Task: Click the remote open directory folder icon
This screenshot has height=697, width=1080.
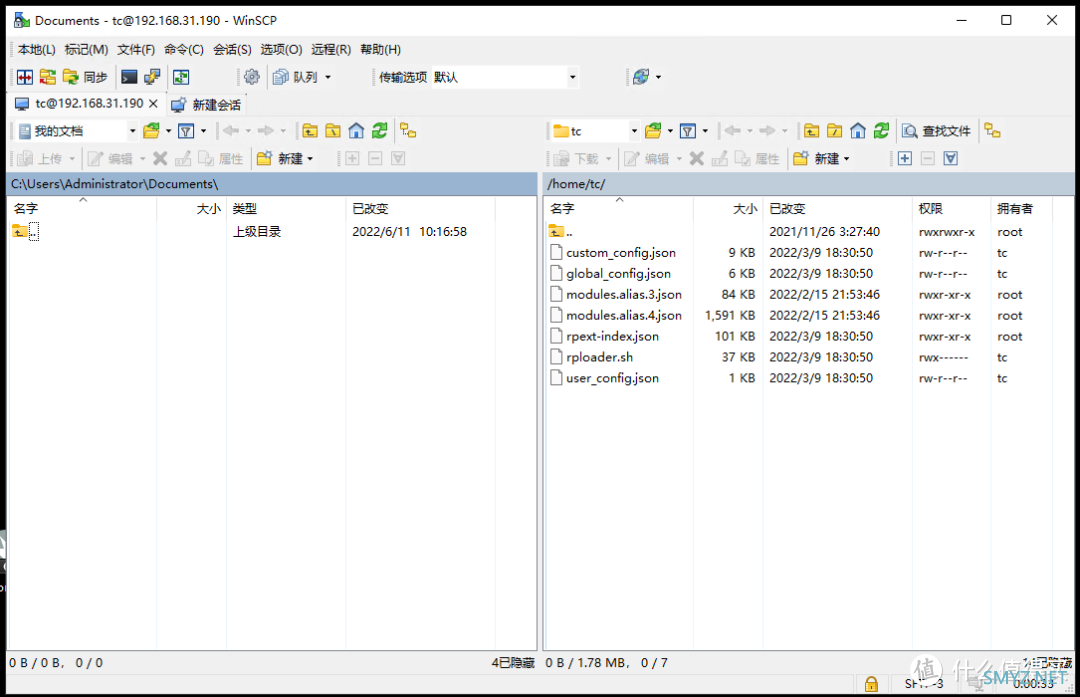Action: click(x=652, y=131)
